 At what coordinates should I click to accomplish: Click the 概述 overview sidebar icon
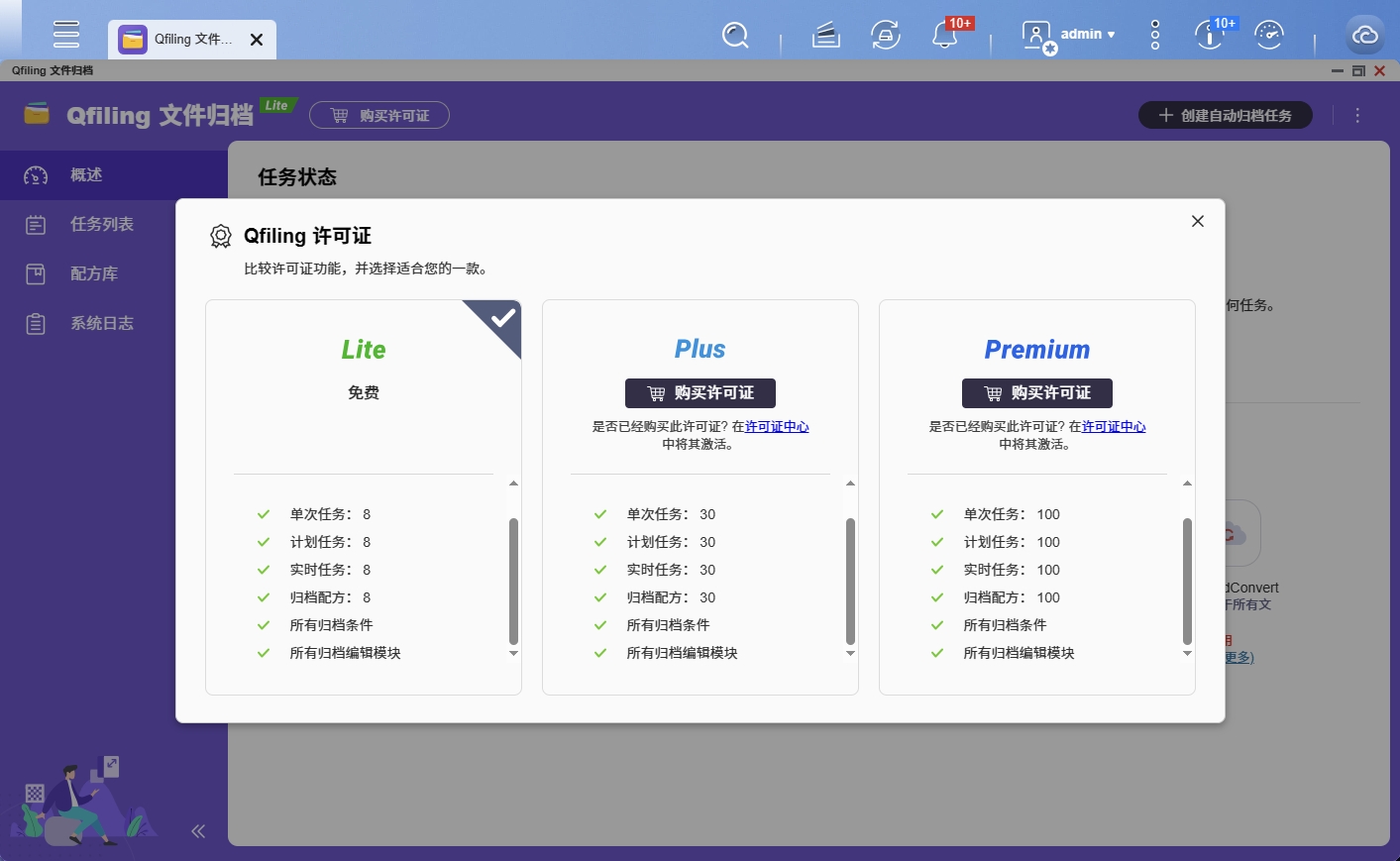point(36,176)
